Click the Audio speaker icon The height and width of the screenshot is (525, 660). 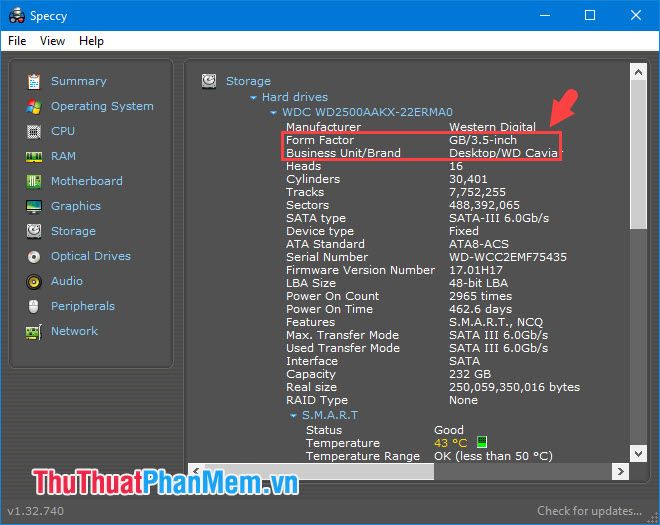34,281
